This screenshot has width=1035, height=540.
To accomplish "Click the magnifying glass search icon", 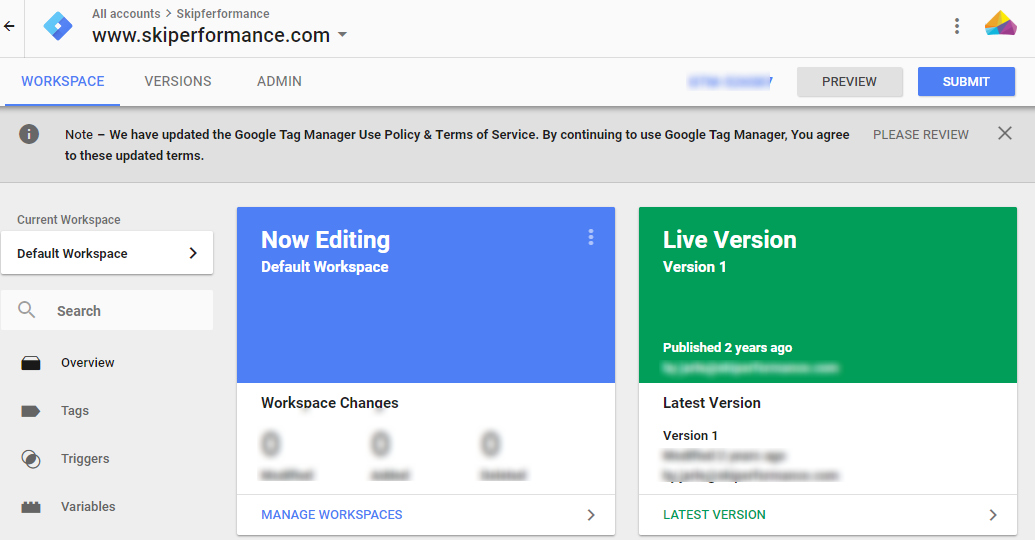I will click(26, 310).
